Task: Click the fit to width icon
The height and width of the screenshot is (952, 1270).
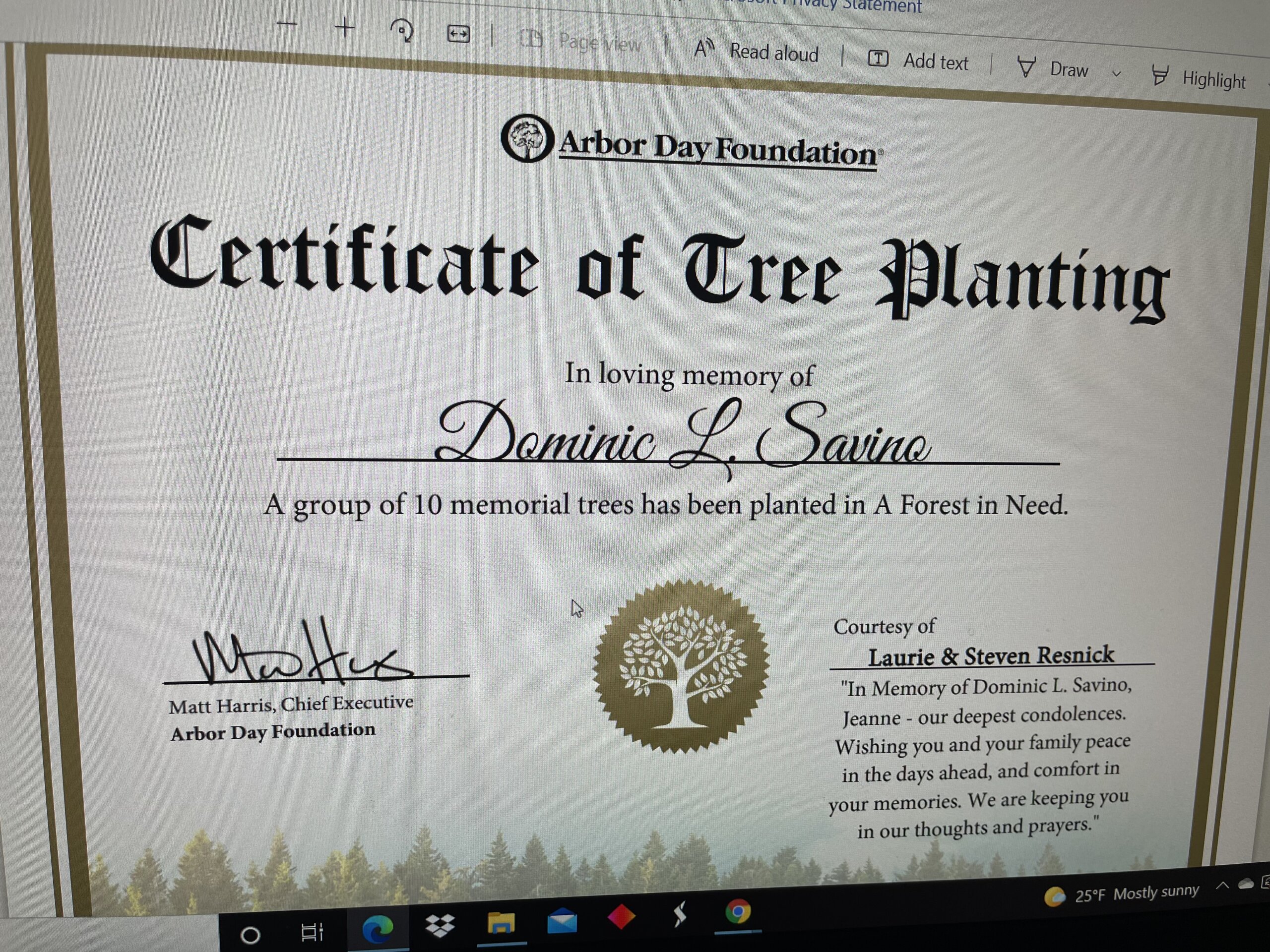Action: tap(458, 34)
